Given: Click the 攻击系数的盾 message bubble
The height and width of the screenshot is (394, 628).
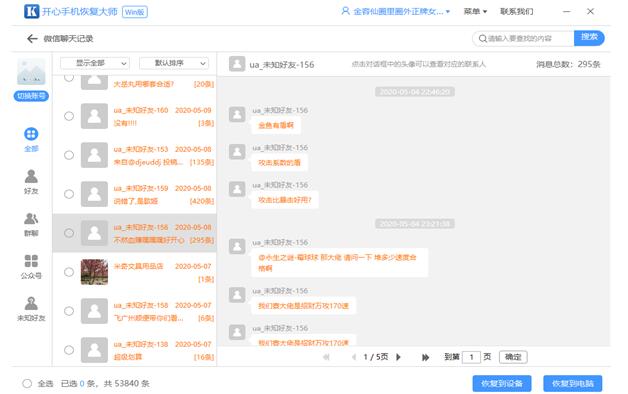Looking at the screenshot, I should [x=279, y=163].
